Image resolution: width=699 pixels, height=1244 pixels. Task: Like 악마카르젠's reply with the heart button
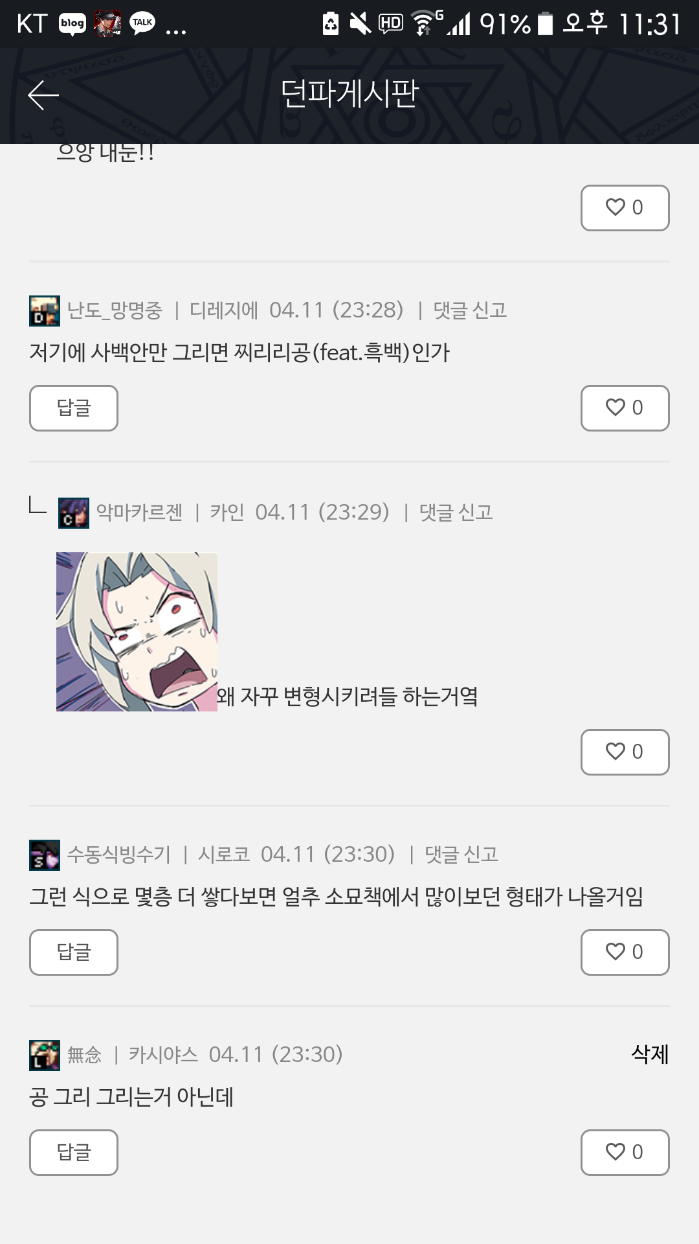click(625, 752)
